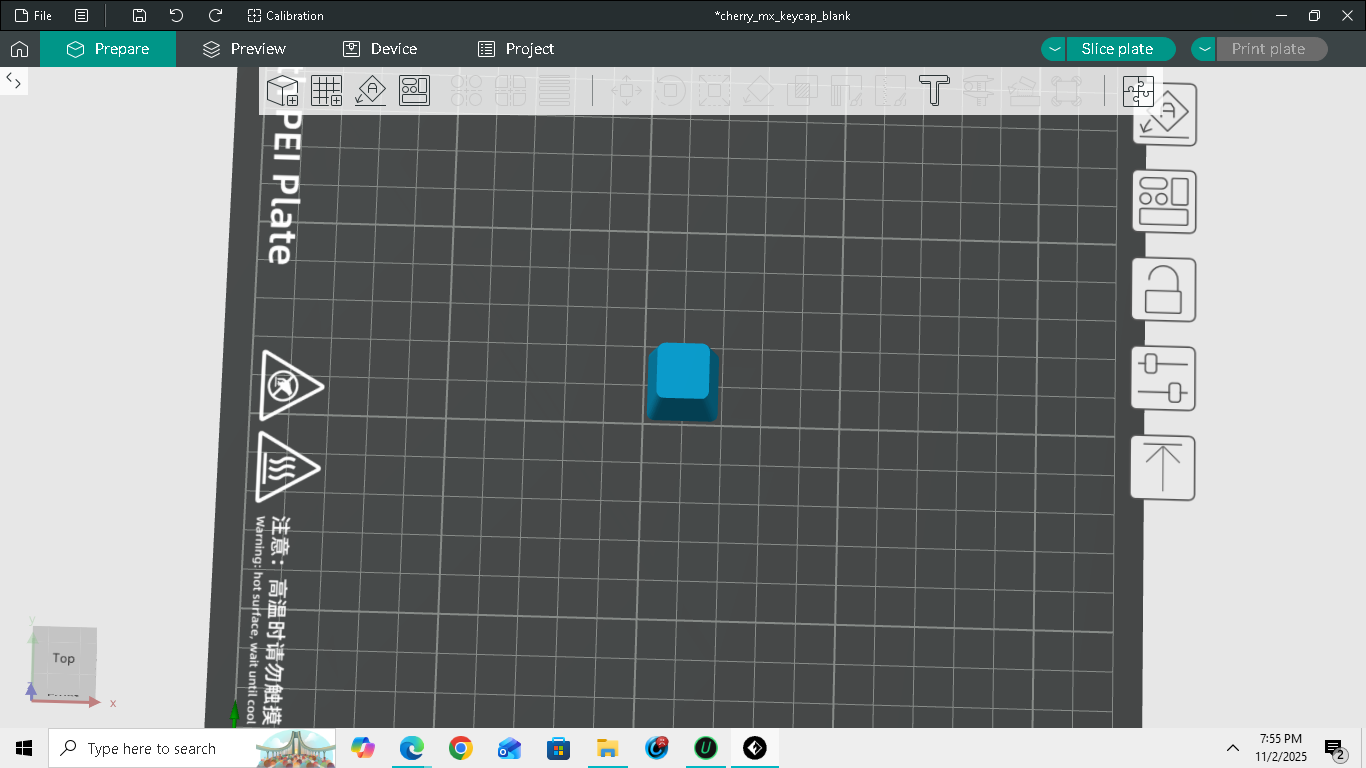Click the Variable layer height icon
Screen dimensions: 1366x768
click(x=555, y=91)
